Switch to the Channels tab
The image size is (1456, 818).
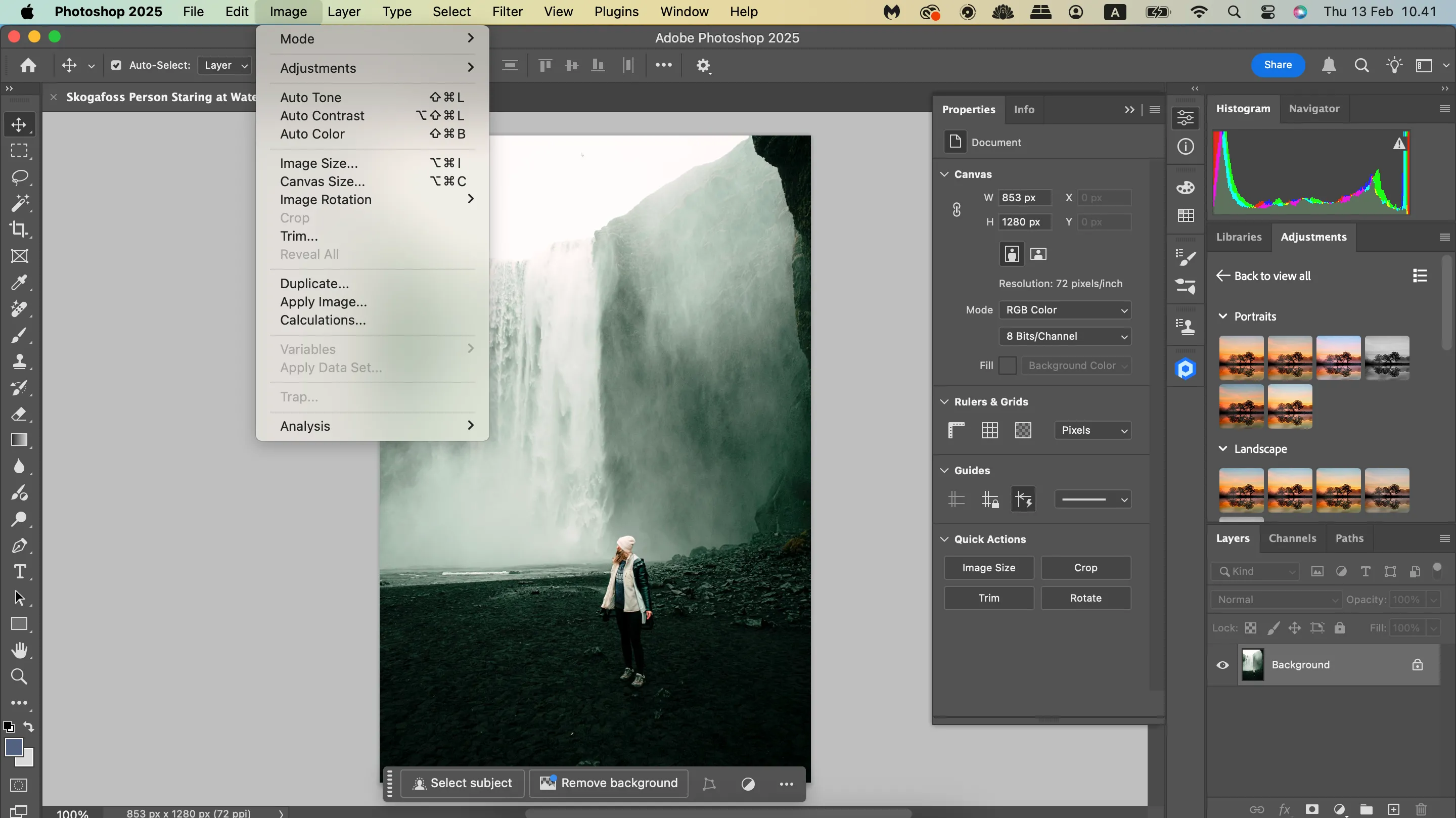click(x=1293, y=538)
